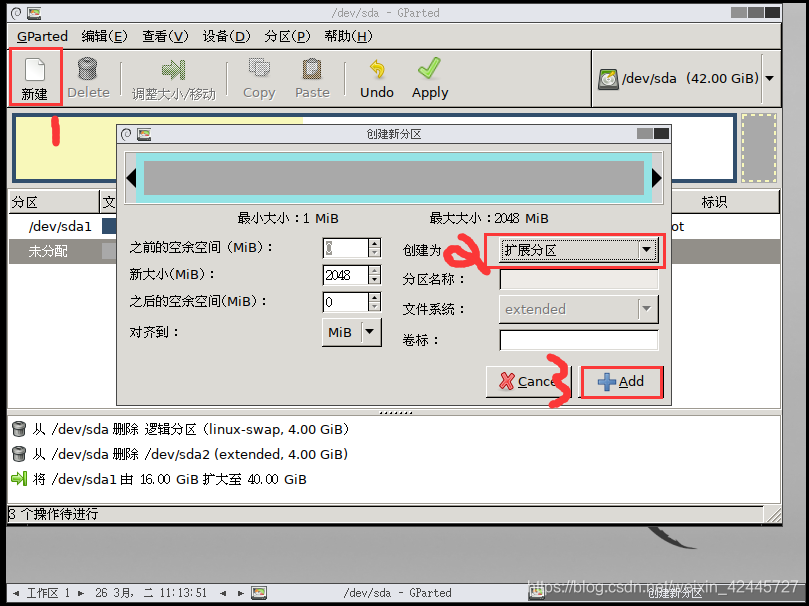The image size is (809, 606).
Task: Expand the /dev/sda device selector
Action: (770, 78)
